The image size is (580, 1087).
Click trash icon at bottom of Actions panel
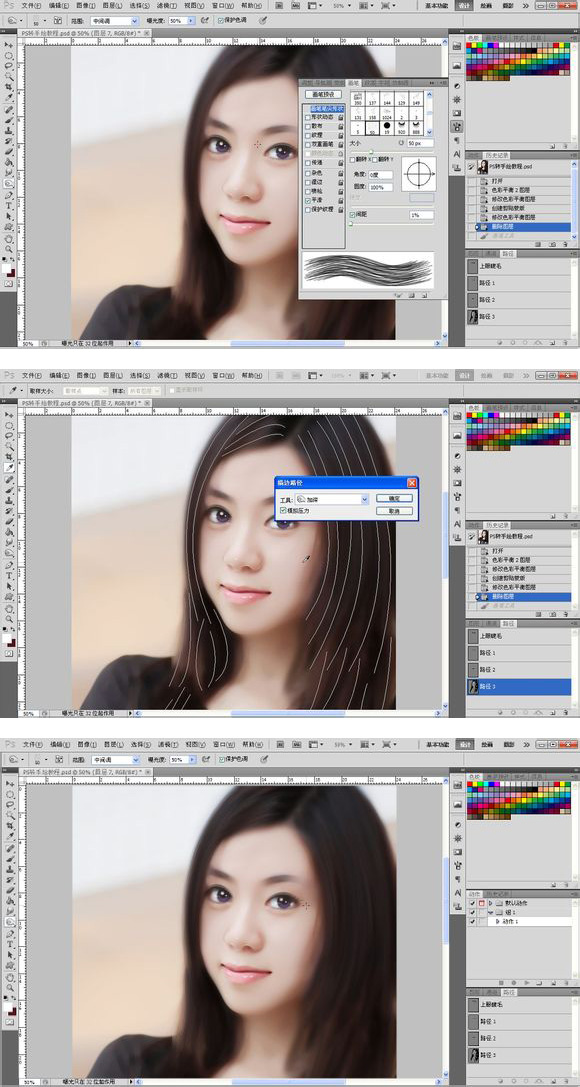[x=566, y=983]
